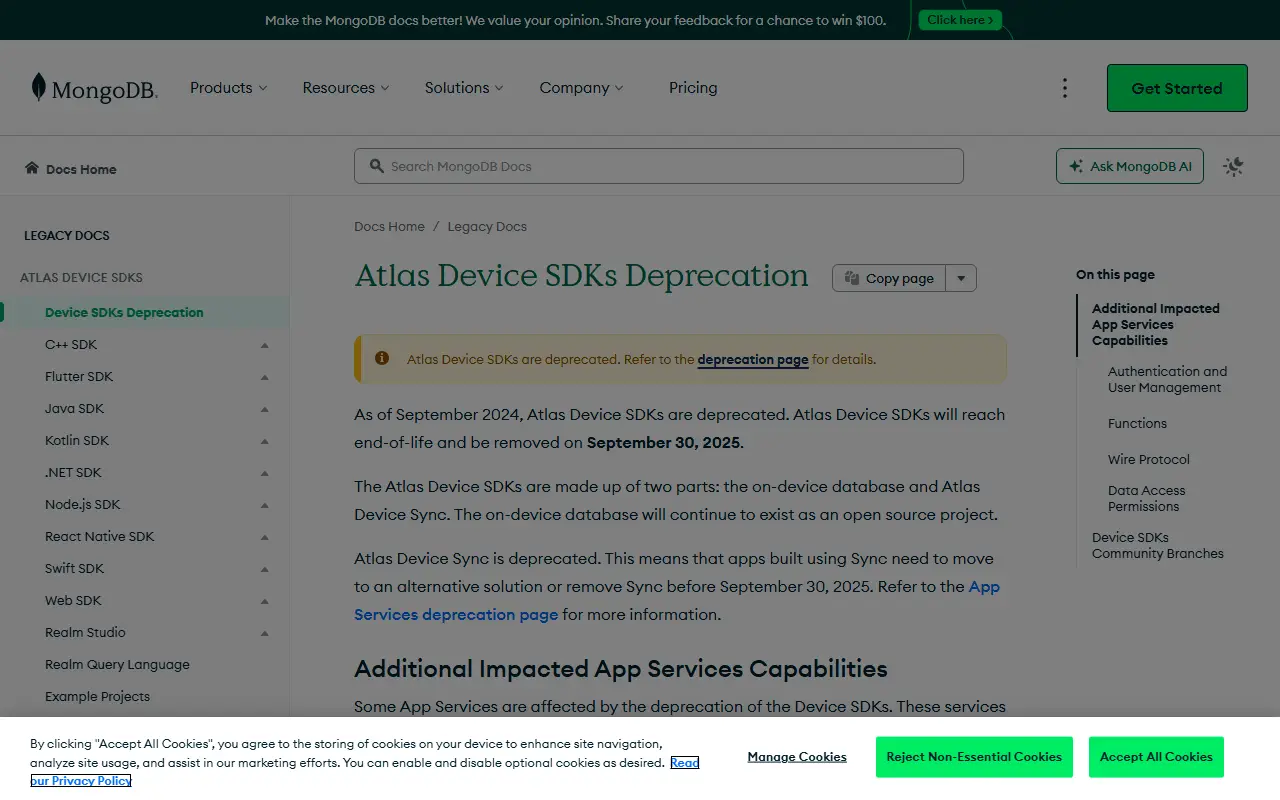Click the Docs Home breadcrumb link

click(389, 226)
